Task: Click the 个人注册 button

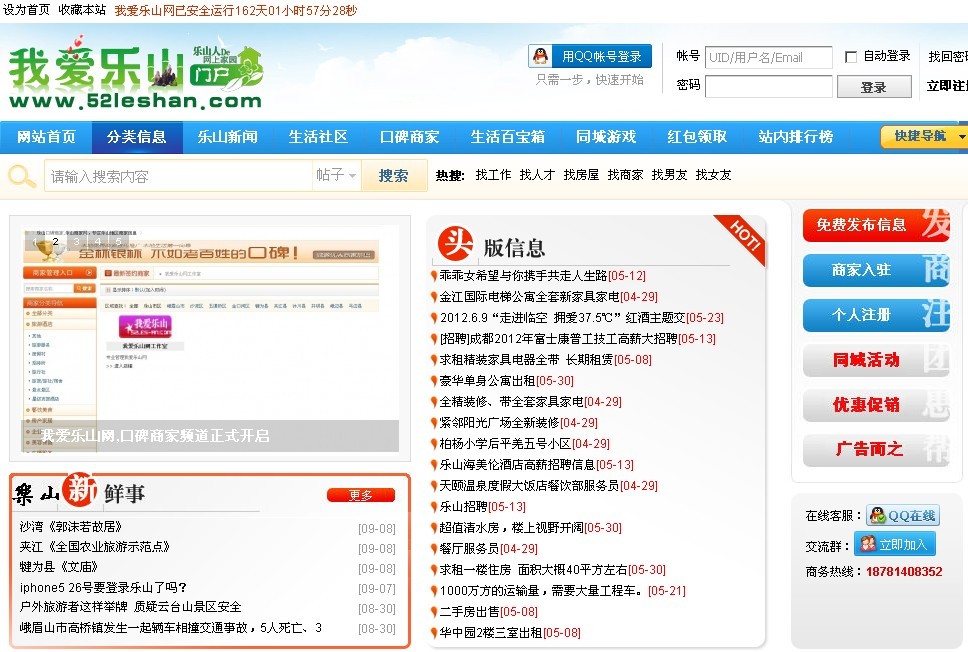Action: tap(876, 316)
